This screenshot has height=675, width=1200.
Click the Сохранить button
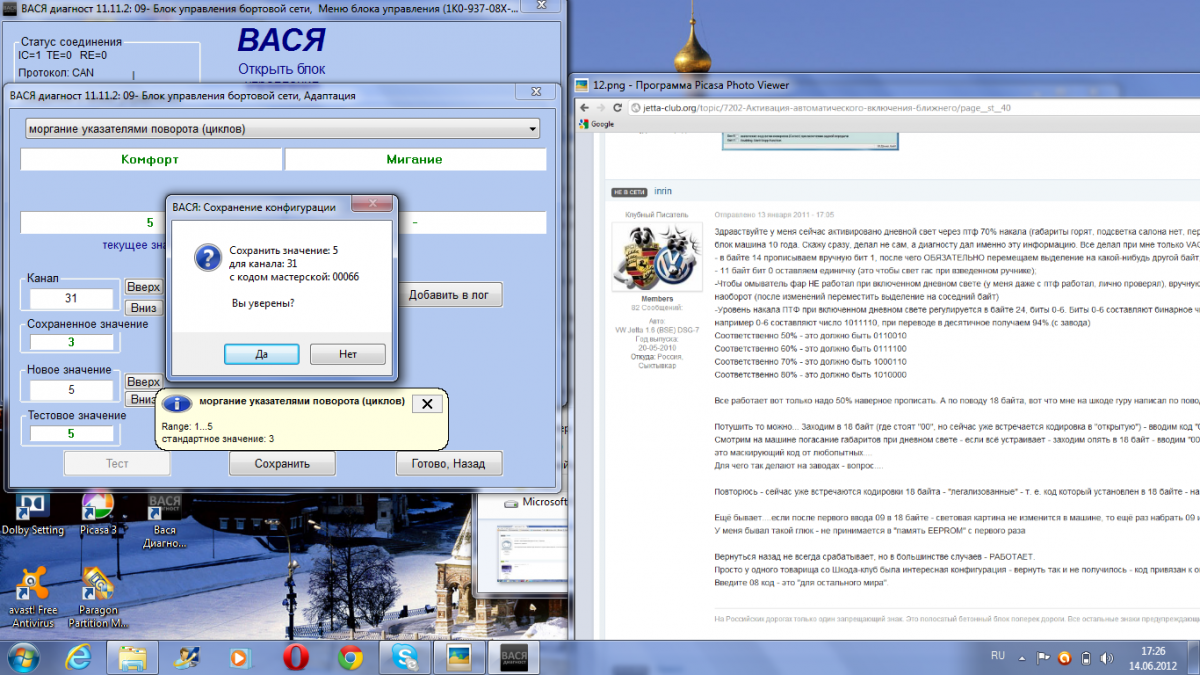282,464
